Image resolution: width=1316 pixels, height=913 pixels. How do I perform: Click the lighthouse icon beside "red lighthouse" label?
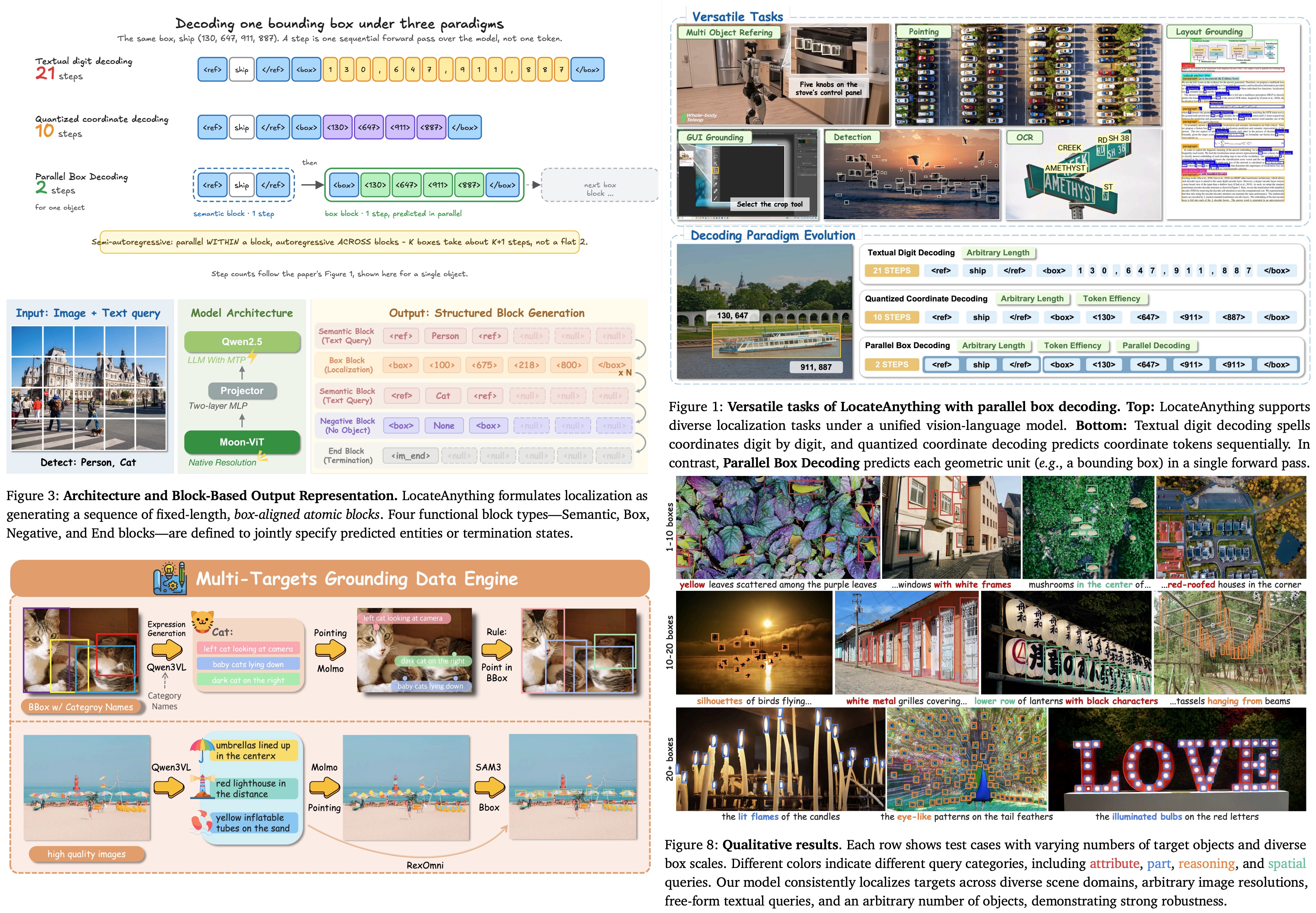(202, 787)
